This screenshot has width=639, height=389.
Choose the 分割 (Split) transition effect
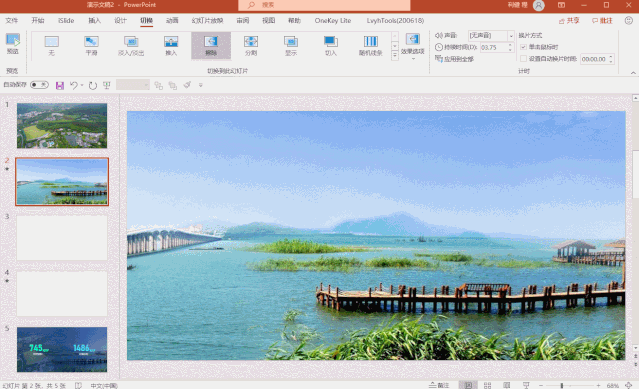(x=251, y=45)
